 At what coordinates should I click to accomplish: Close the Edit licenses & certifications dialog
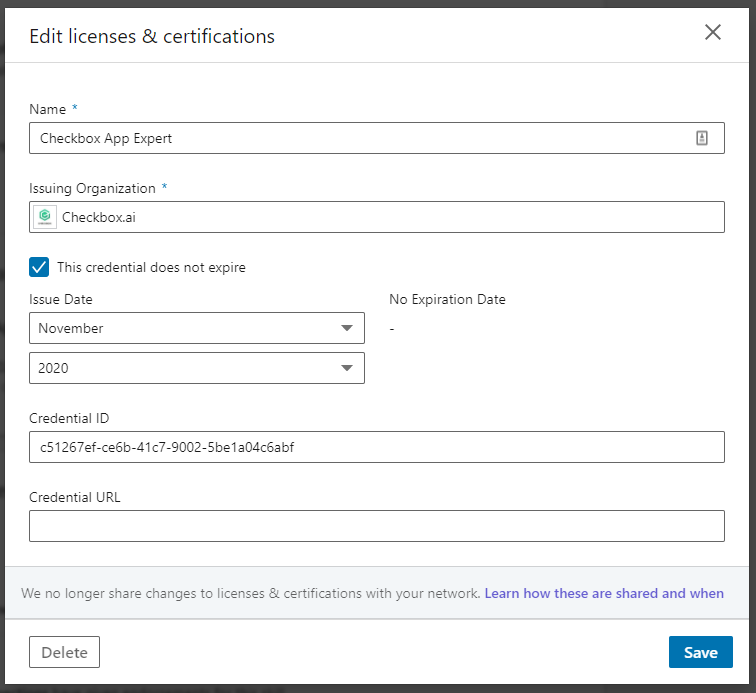coord(713,33)
